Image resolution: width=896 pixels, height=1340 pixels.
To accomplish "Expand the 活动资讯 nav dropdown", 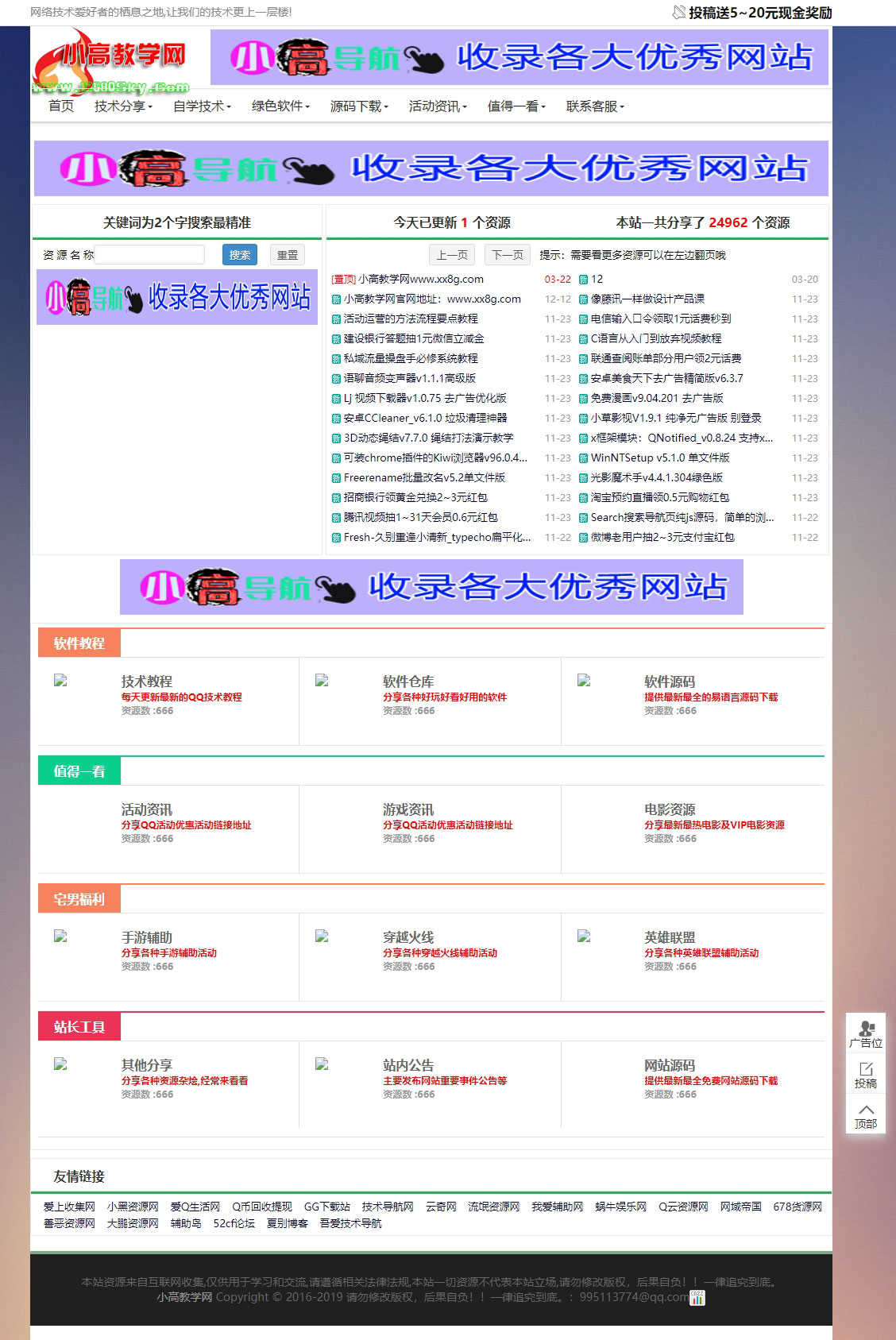I will (438, 106).
